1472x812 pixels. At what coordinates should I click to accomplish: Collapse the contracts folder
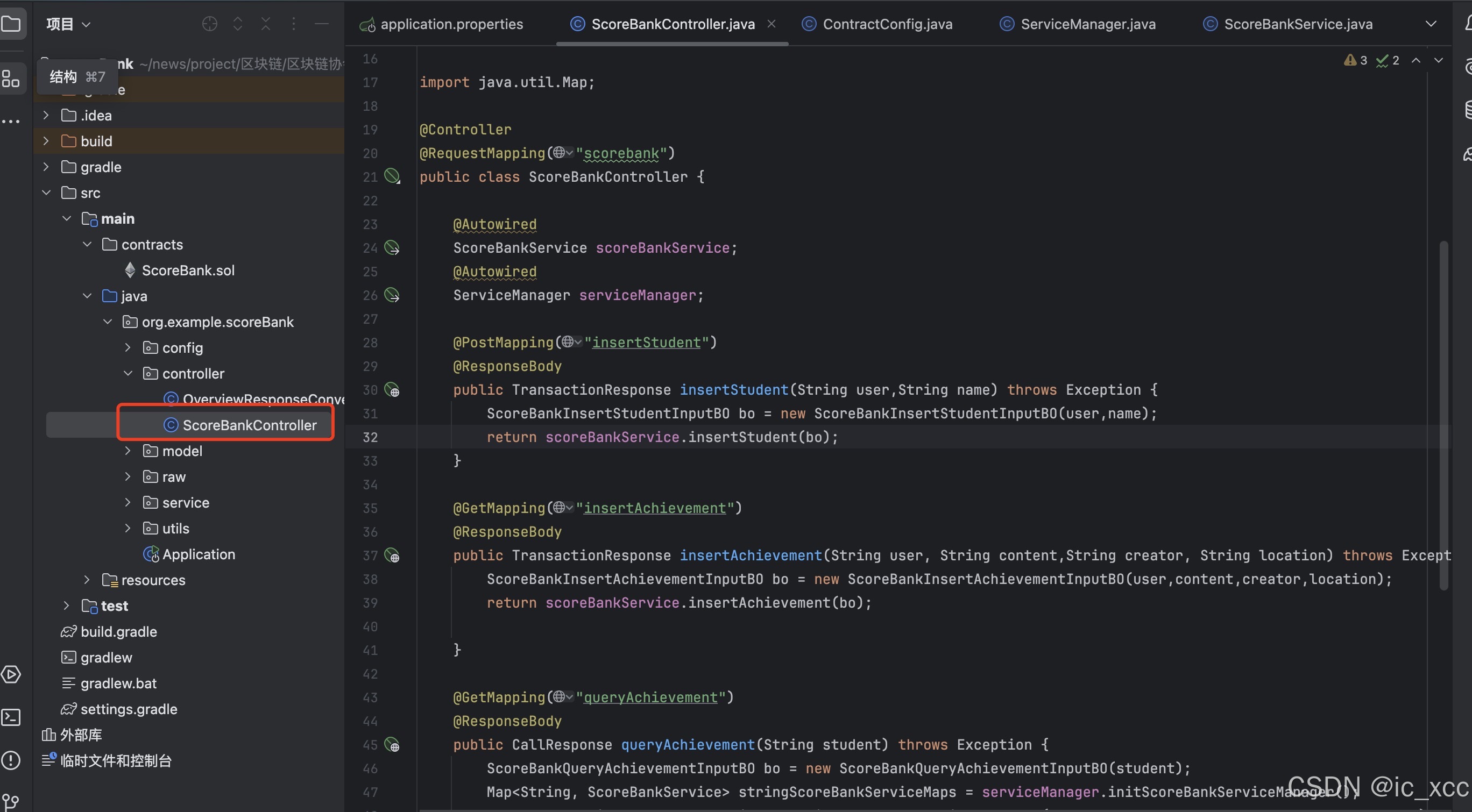coord(88,244)
